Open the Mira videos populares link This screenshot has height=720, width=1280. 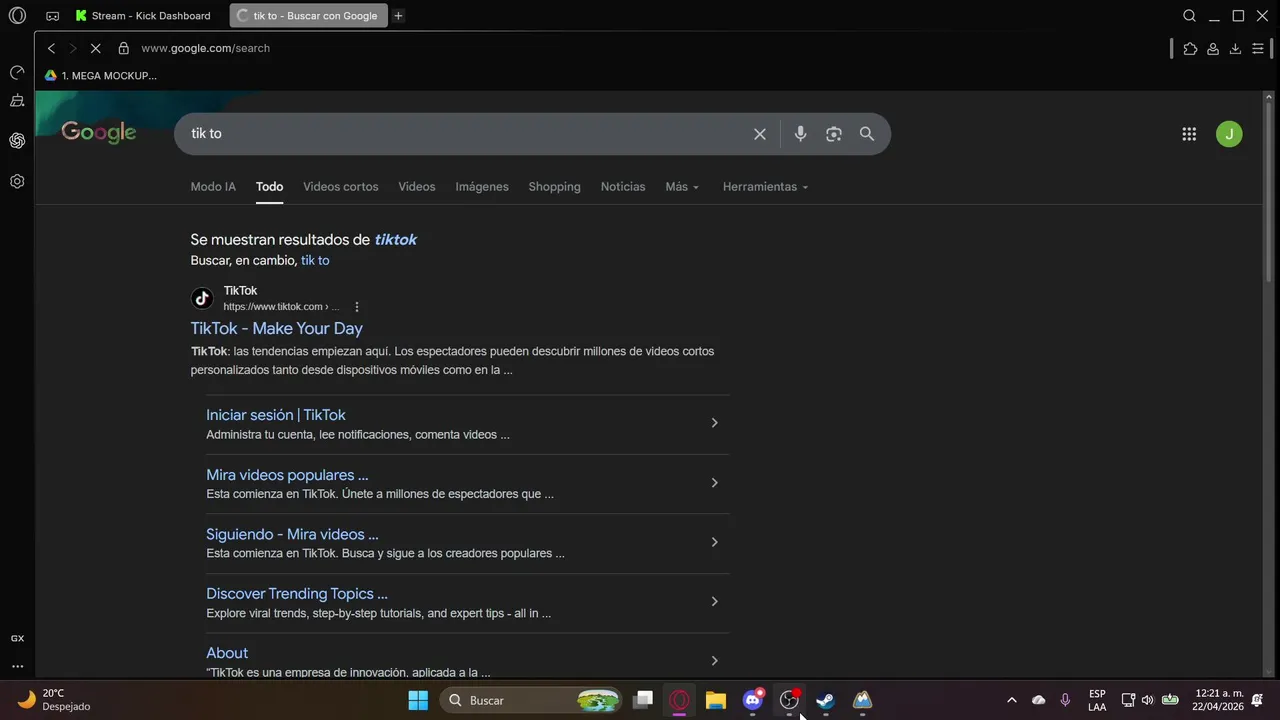coord(287,475)
